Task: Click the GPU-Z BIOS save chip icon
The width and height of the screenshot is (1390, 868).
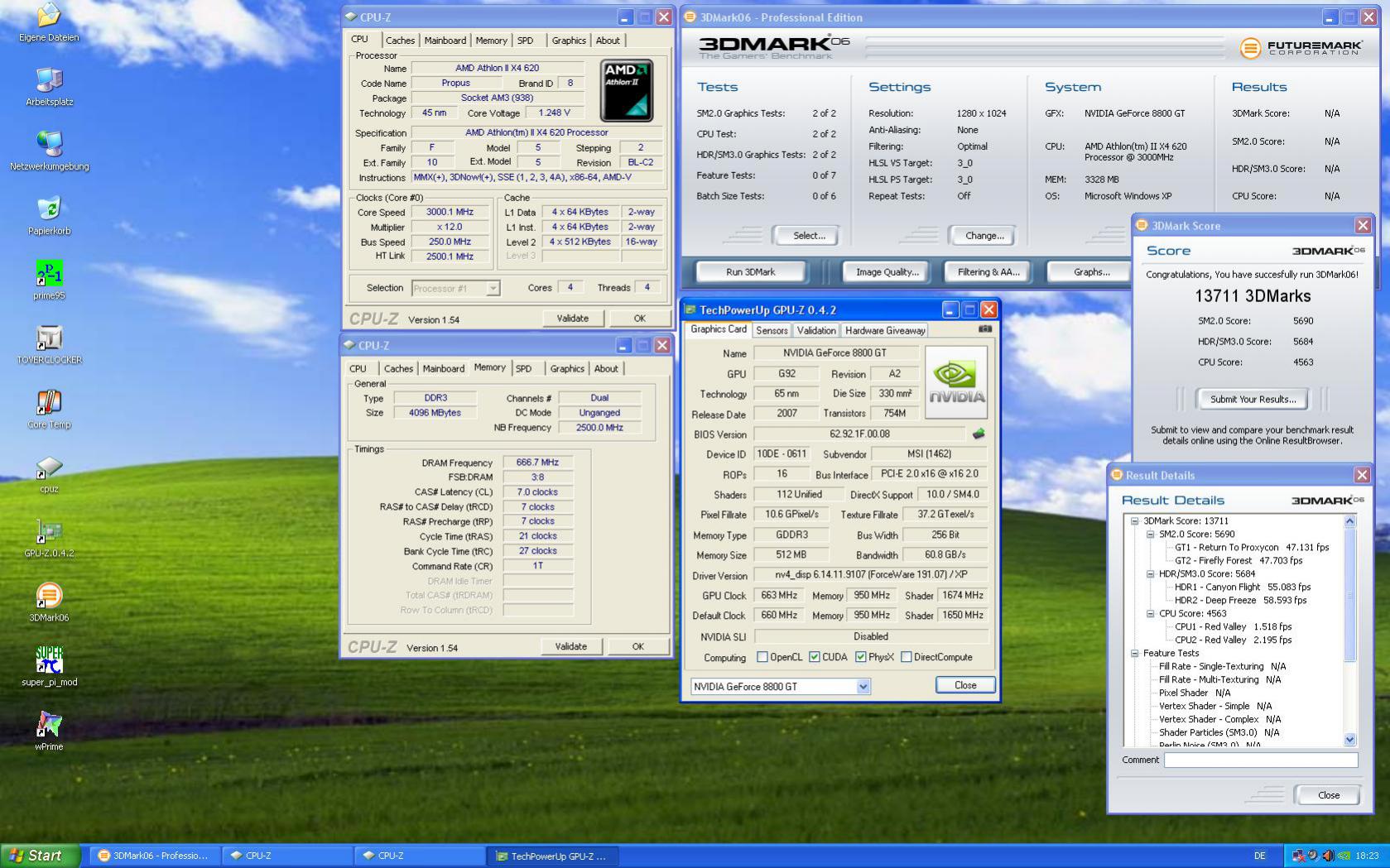Action: [979, 434]
